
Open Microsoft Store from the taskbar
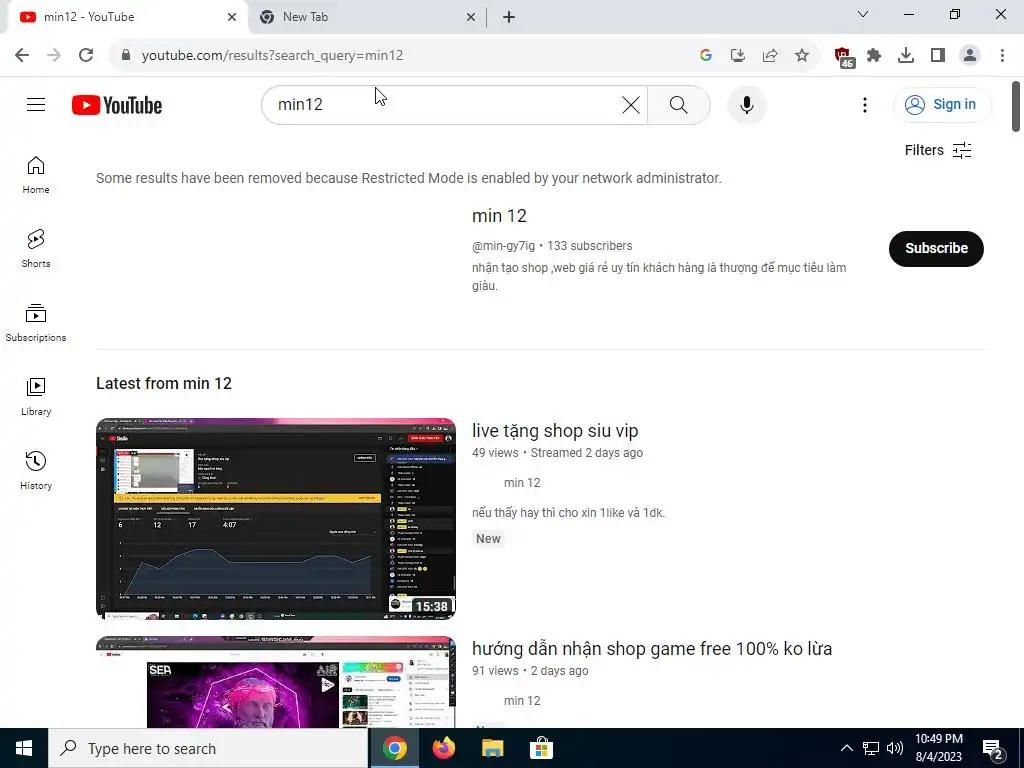pos(541,748)
